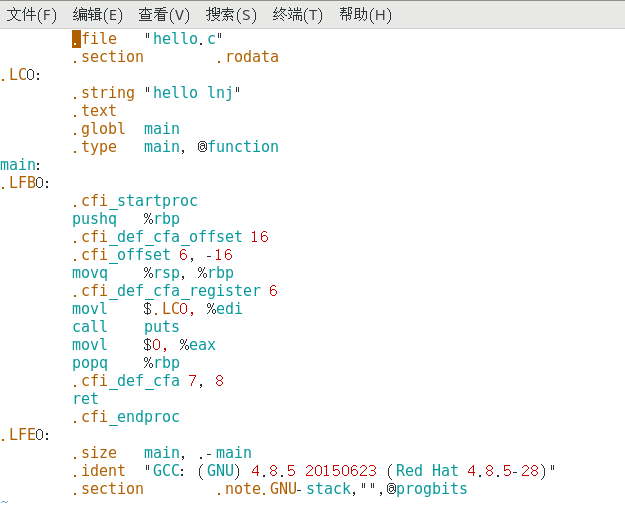Open the 文件(F) menu
This screenshot has height=508, width=625.
(x=32, y=15)
